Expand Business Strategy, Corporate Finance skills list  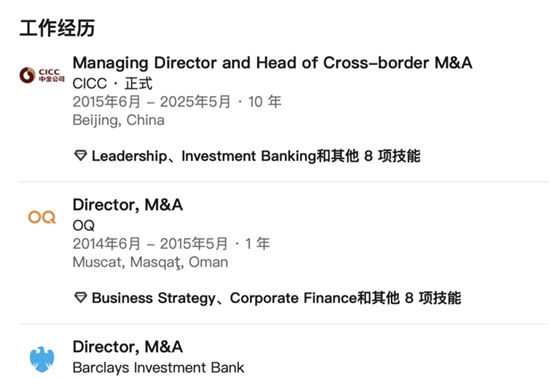point(276,298)
